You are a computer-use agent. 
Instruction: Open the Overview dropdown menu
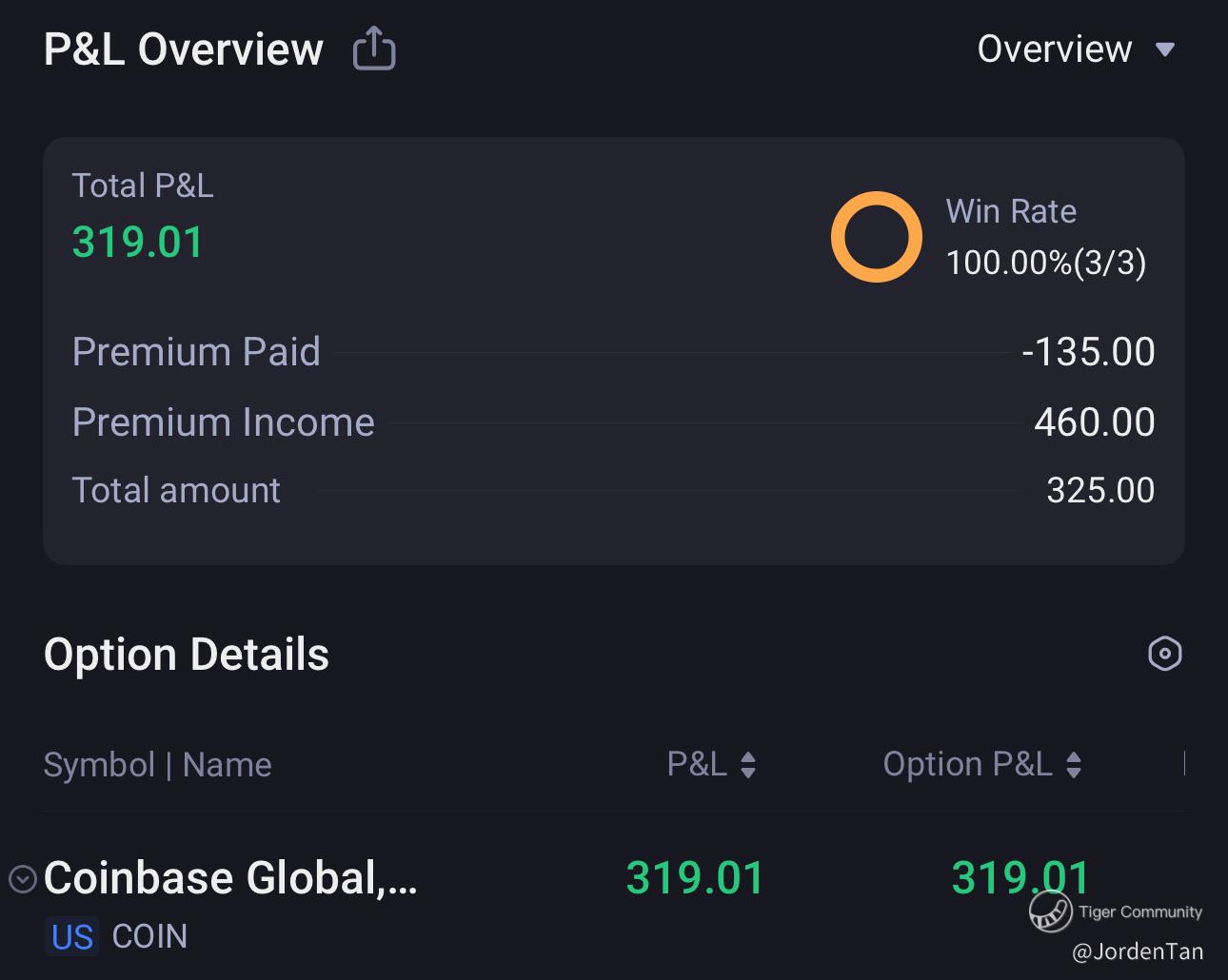click(x=1055, y=49)
